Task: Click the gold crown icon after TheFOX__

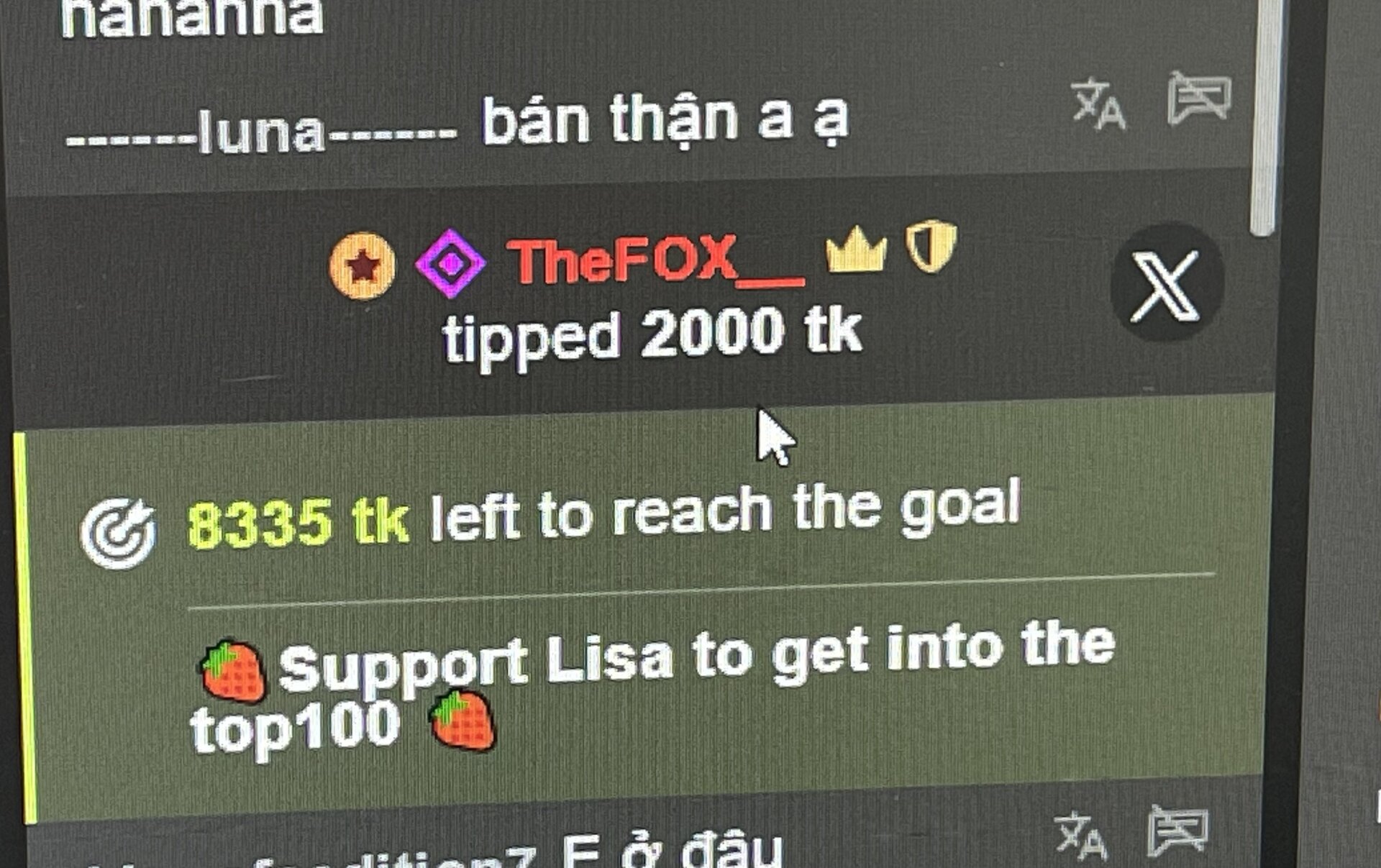Action: coord(856,249)
